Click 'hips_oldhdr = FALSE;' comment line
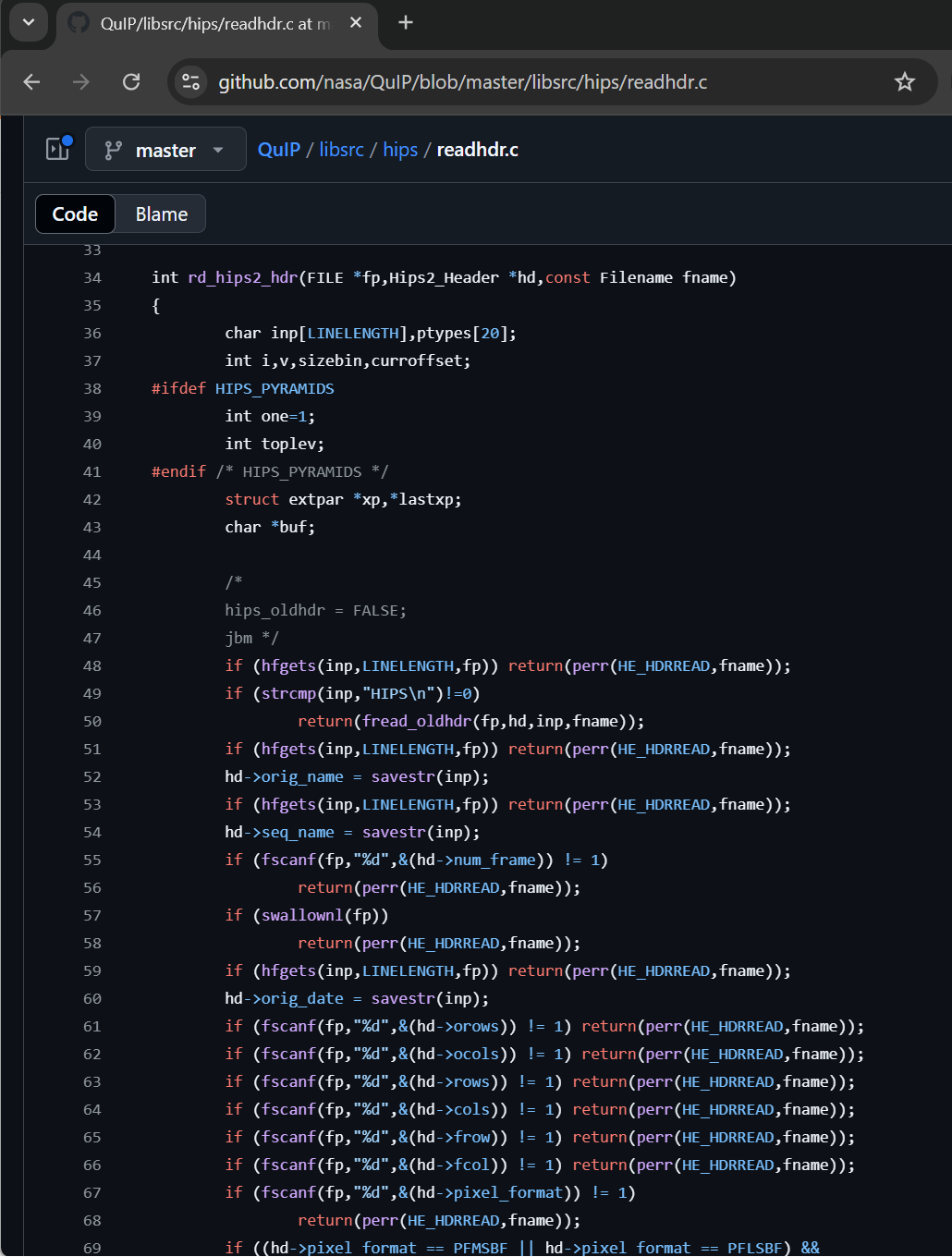The image size is (952, 1257). [x=315, y=610]
